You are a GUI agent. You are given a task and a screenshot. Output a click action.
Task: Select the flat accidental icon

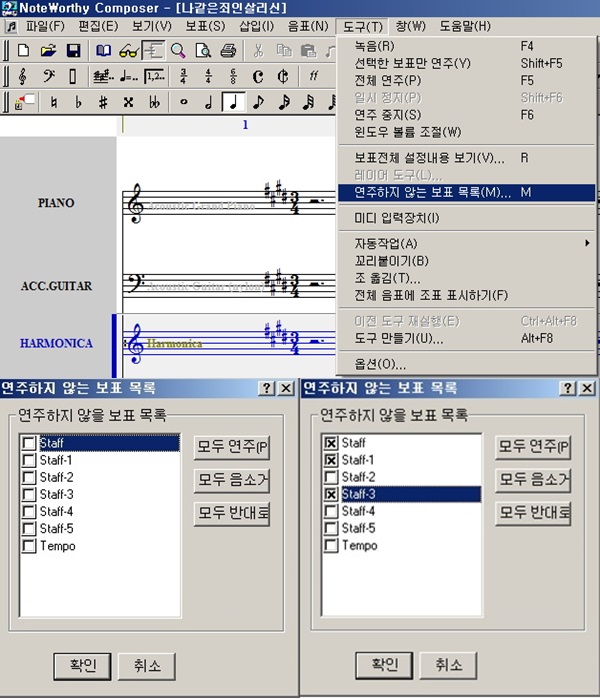tap(78, 103)
